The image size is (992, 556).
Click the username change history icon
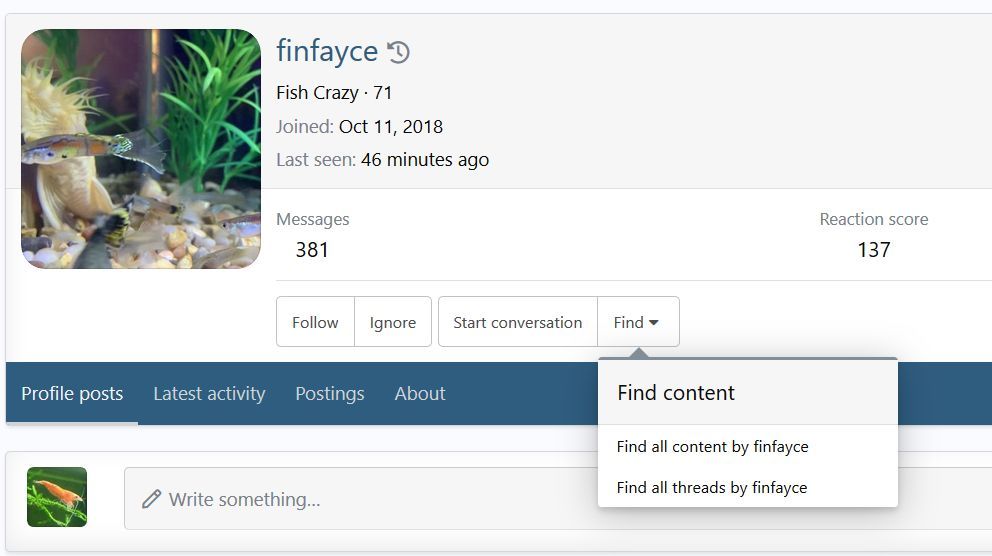399,52
